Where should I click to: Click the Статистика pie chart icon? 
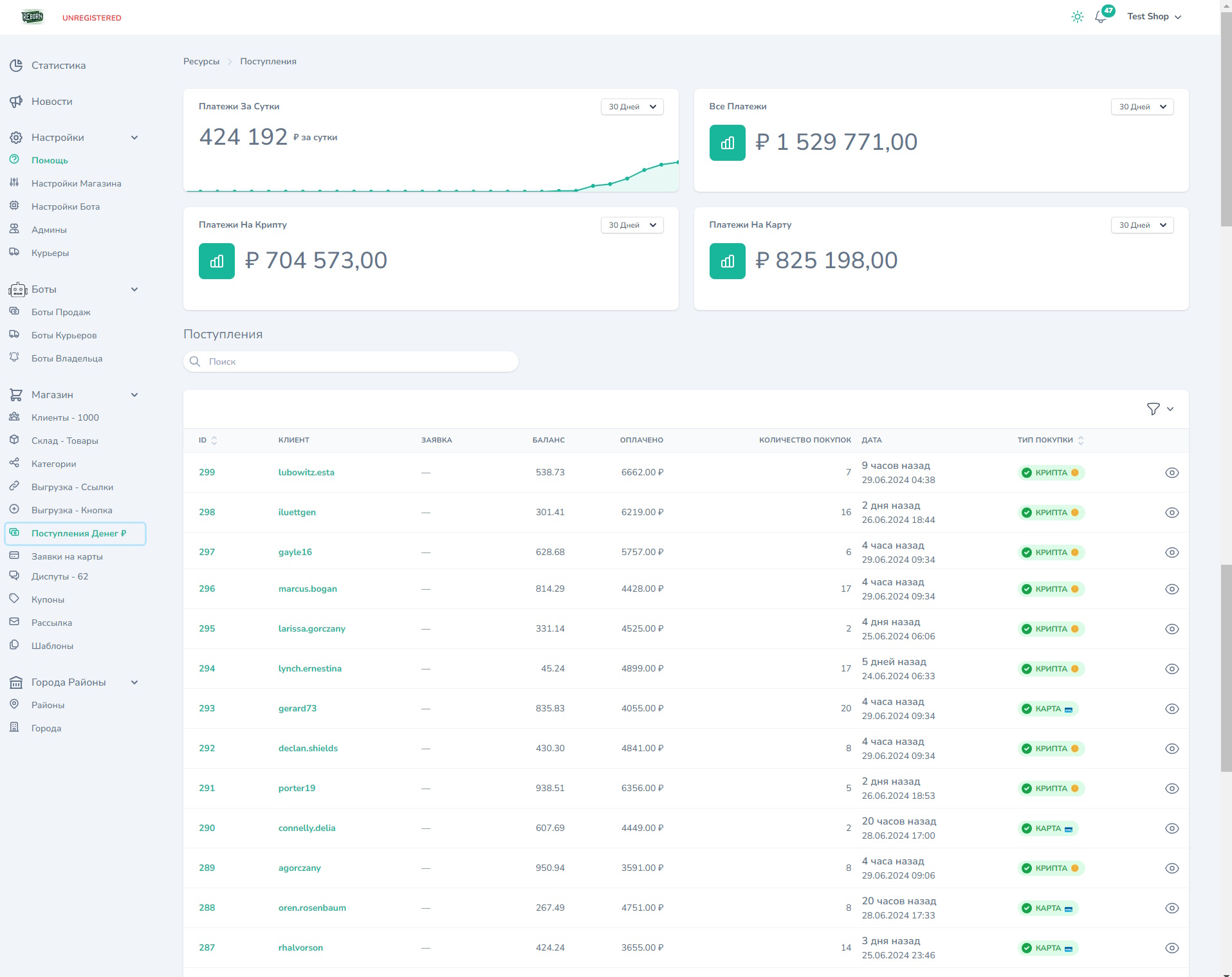point(16,66)
